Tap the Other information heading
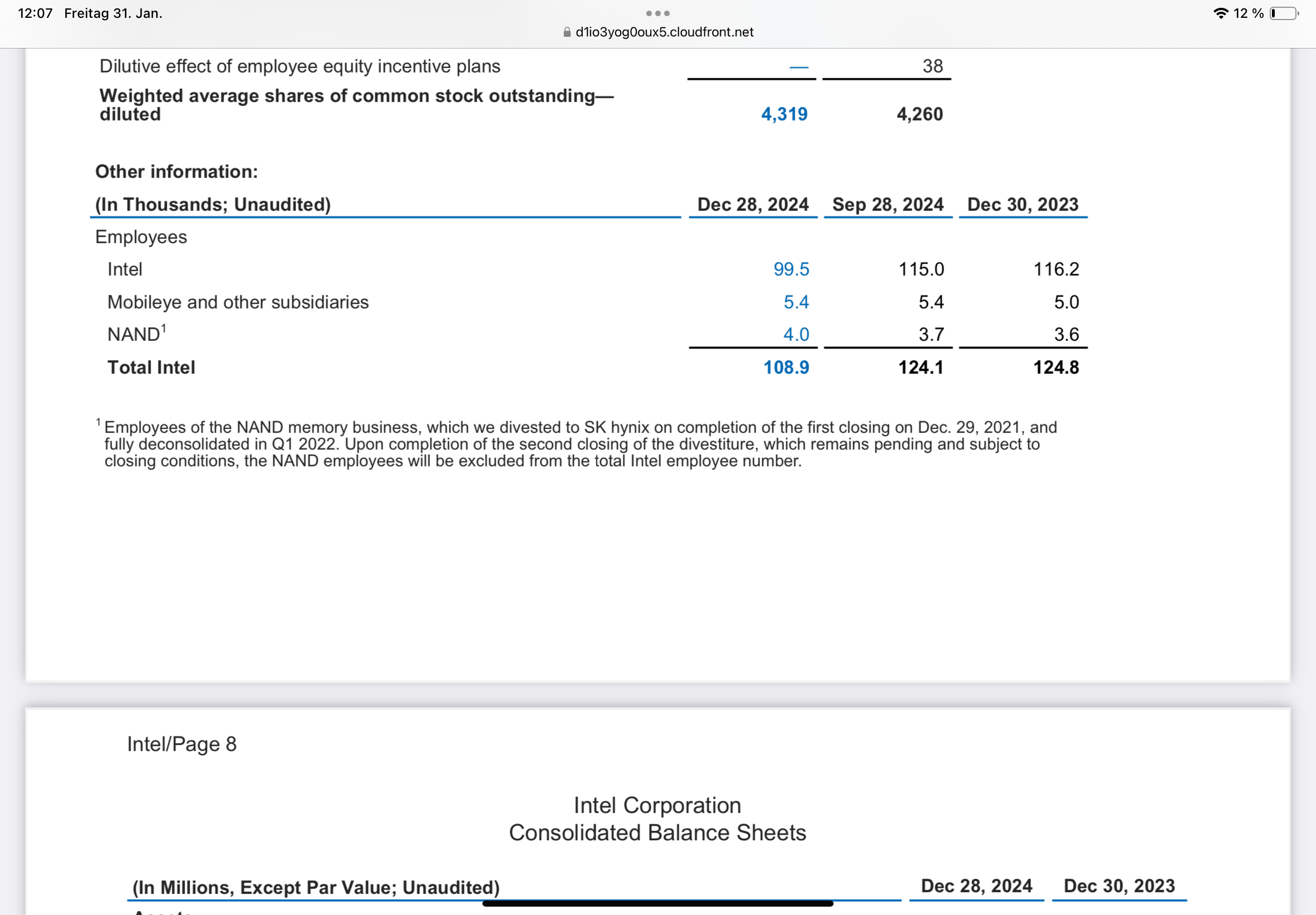This screenshot has height=915, width=1316. (x=176, y=171)
